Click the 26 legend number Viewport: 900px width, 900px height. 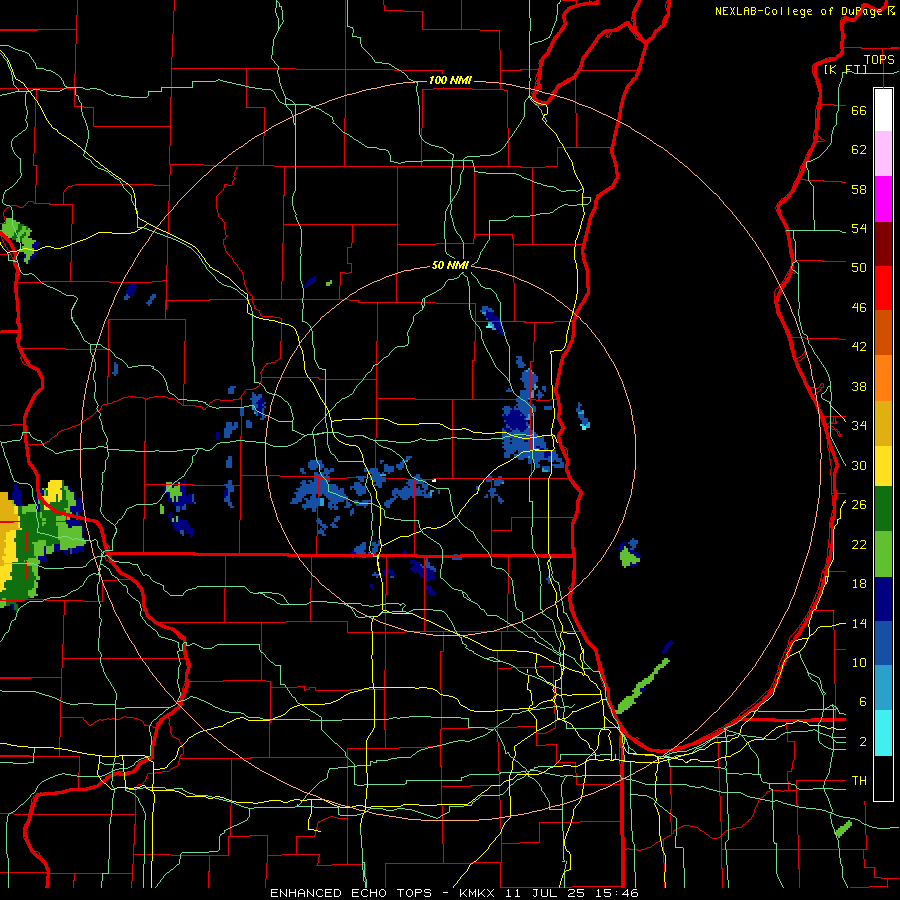pyautogui.click(x=859, y=505)
